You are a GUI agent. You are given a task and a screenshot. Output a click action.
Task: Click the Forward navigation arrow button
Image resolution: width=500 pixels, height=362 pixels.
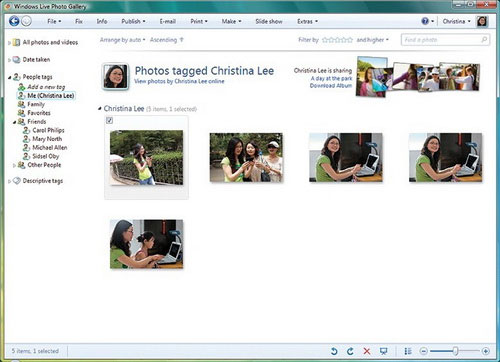(x=26, y=21)
